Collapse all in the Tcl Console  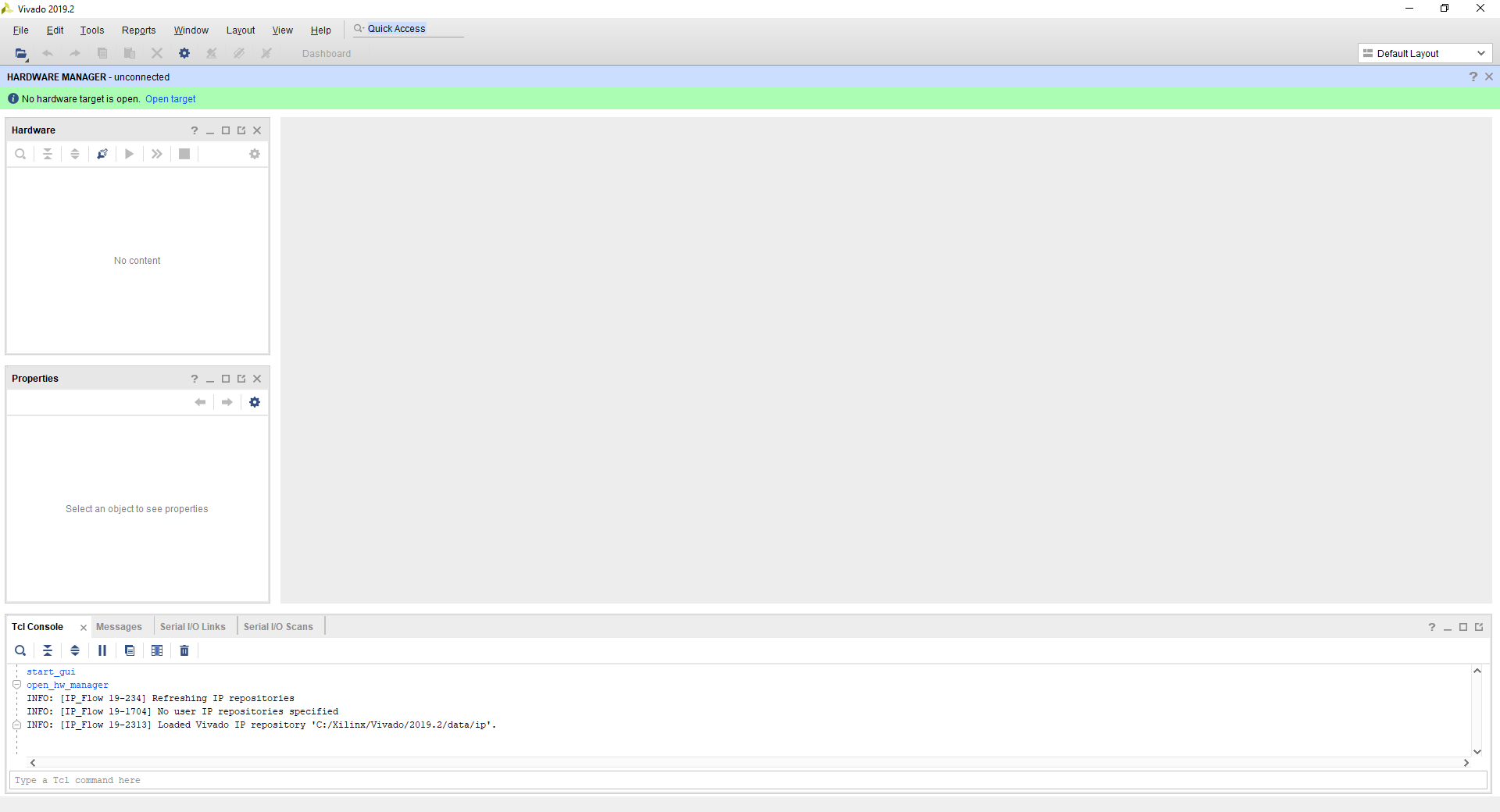(48, 650)
